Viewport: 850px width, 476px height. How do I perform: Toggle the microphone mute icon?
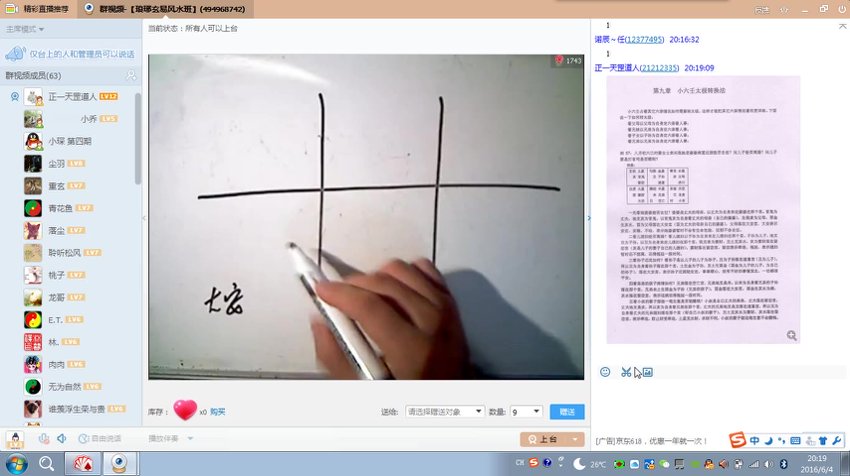click(x=44, y=438)
